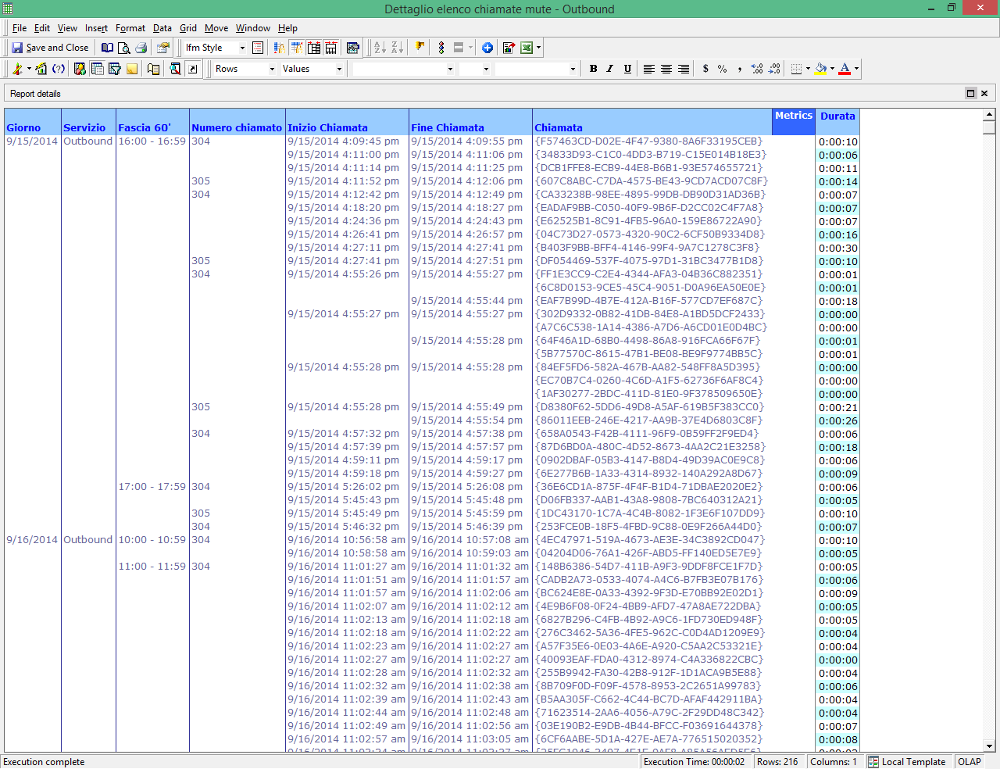Click the red sort ascending A-Z icon
The height and width of the screenshot is (769, 1000).
point(379,48)
